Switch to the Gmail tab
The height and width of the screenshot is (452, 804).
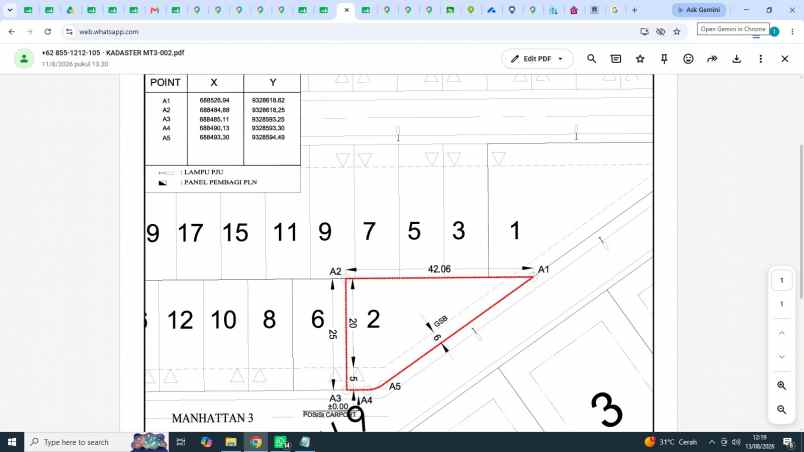[x=154, y=10]
